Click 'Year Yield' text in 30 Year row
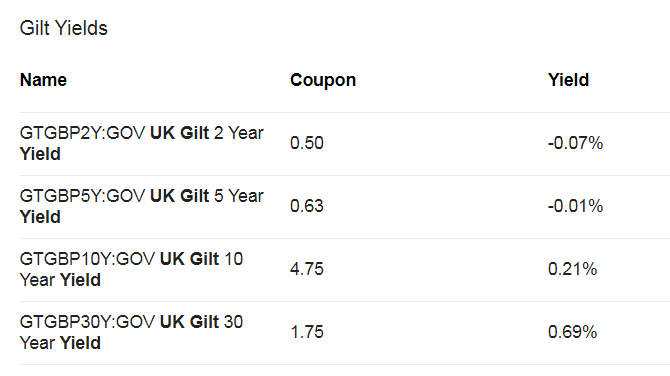Viewport: 670px width, 376px height. [x=60, y=343]
